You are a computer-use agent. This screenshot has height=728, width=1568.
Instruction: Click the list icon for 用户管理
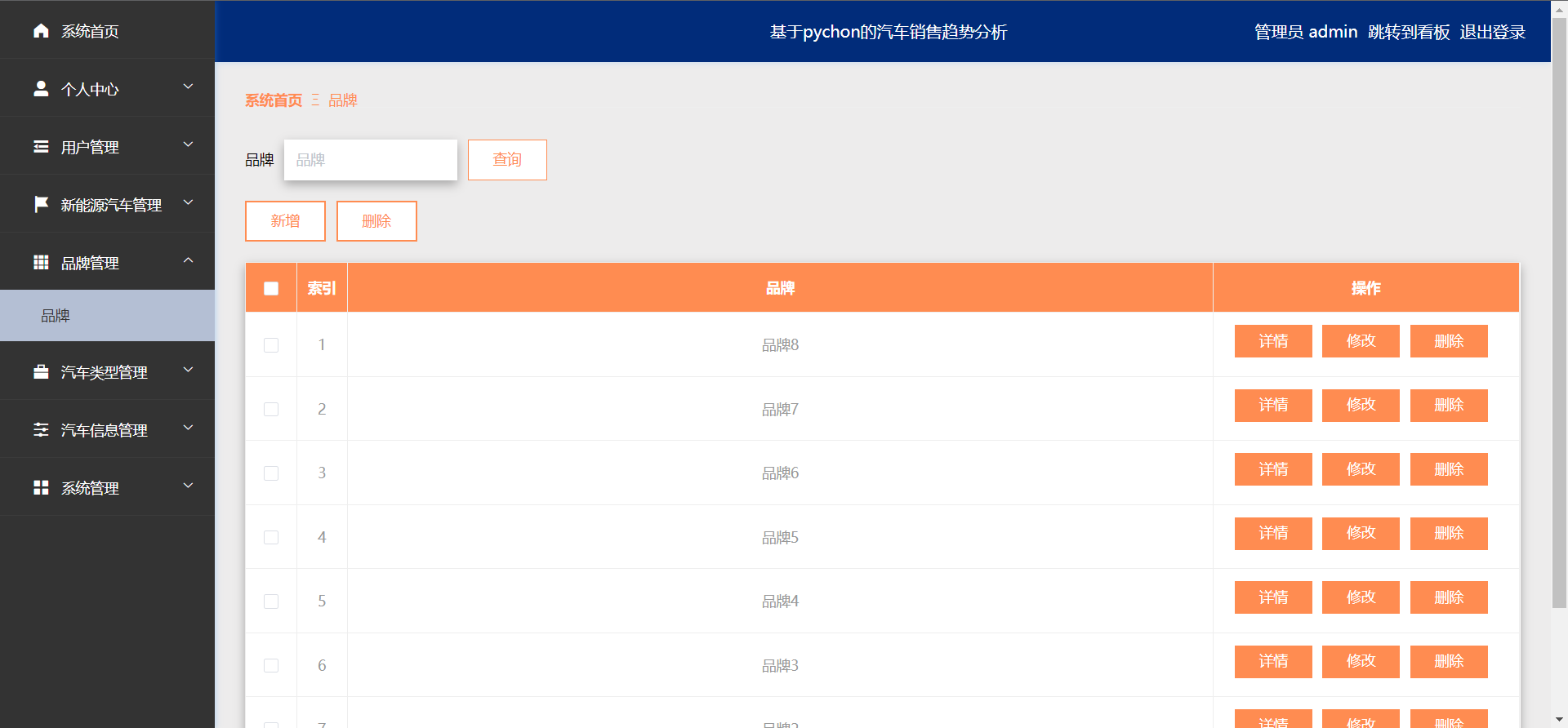[41, 147]
